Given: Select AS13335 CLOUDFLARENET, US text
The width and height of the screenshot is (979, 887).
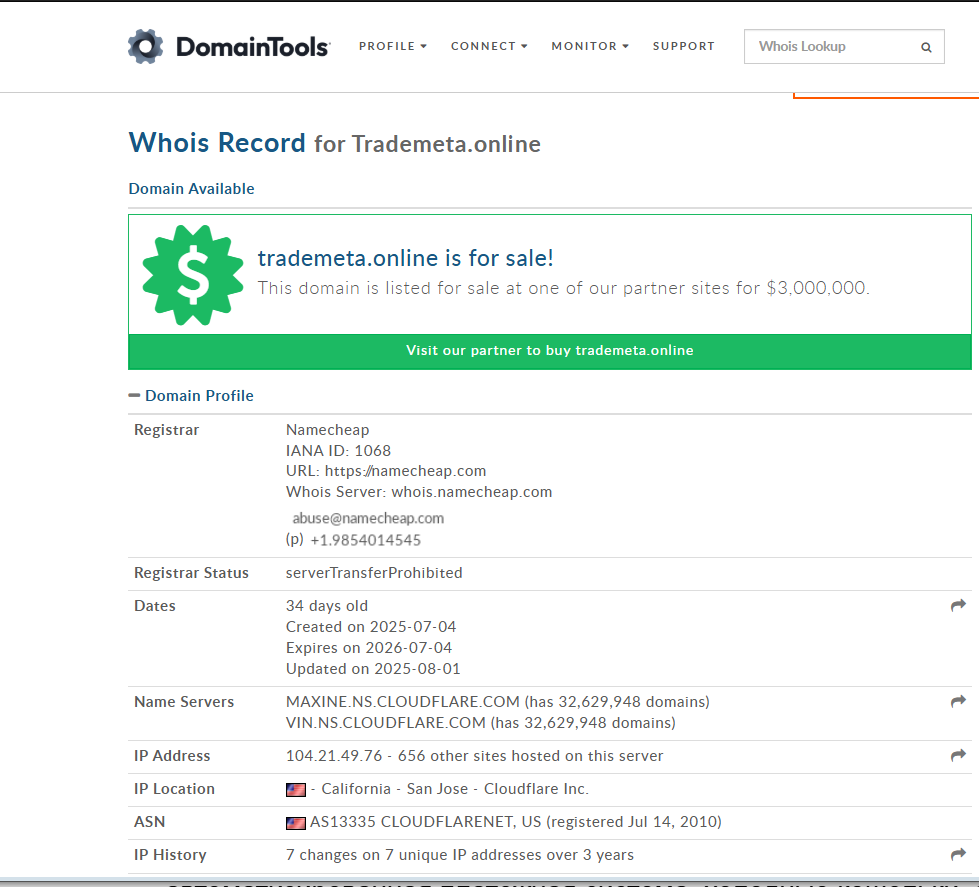Looking at the screenshot, I should click(426, 822).
